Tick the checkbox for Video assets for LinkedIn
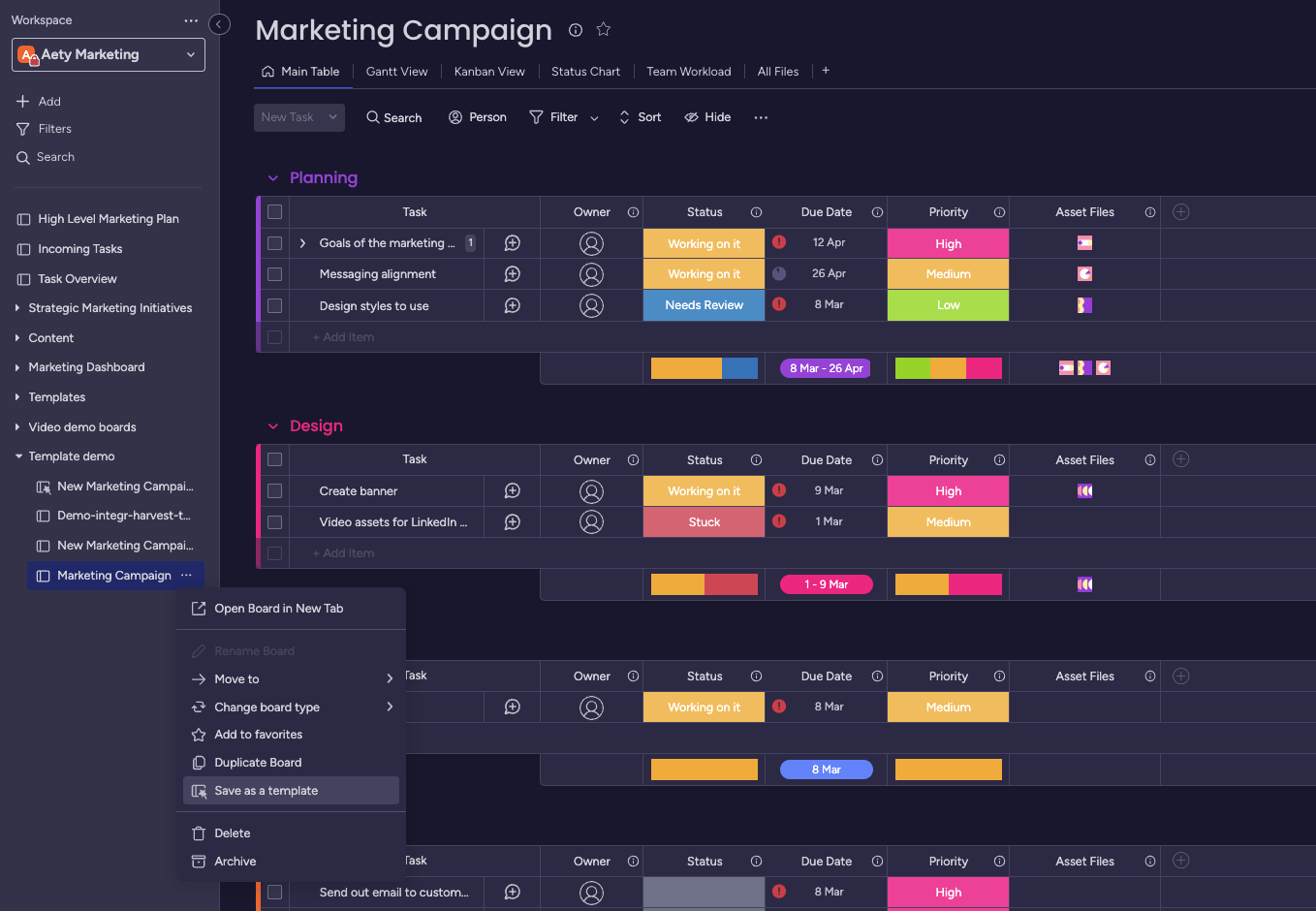The image size is (1316, 911). 274,521
